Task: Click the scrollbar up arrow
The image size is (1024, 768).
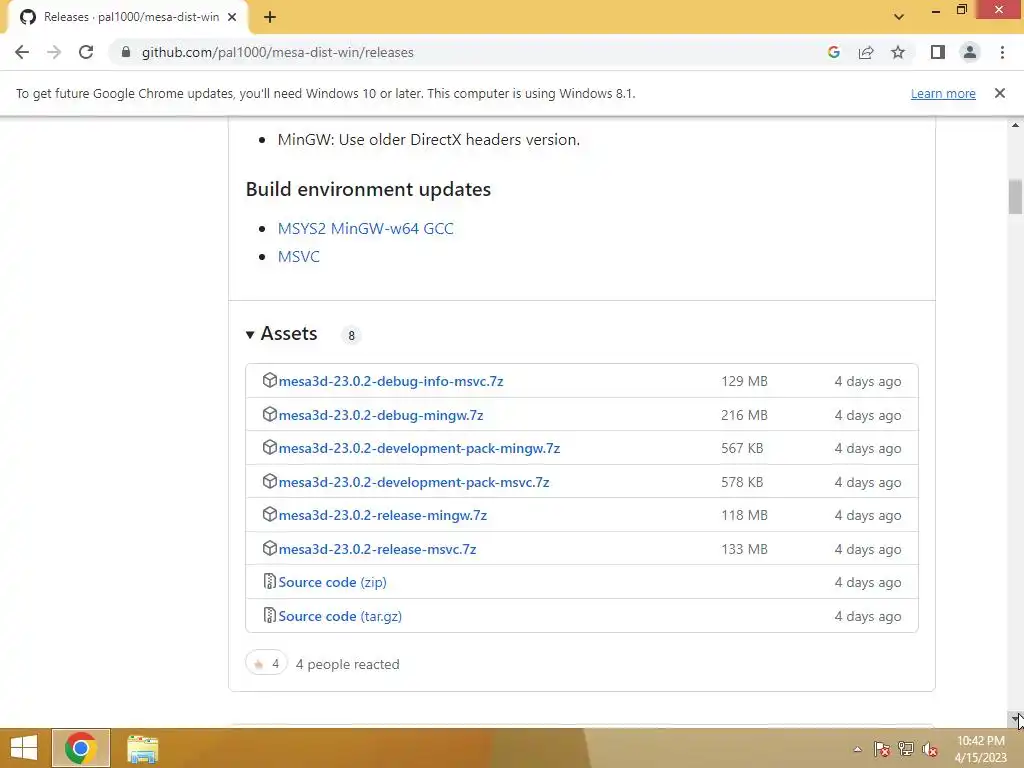Action: click(1015, 125)
